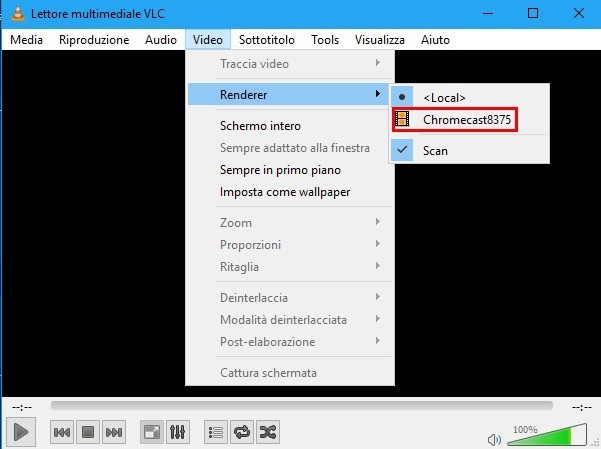Viewport: 601px width, 449px height.
Task: Click Imposta come wallpaper
Action: click(x=284, y=191)
